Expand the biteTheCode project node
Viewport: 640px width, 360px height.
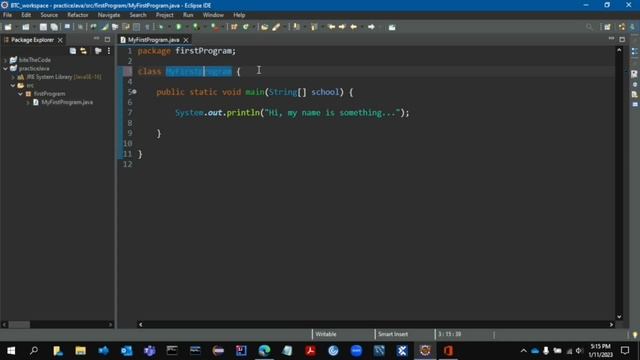[5, 60]
